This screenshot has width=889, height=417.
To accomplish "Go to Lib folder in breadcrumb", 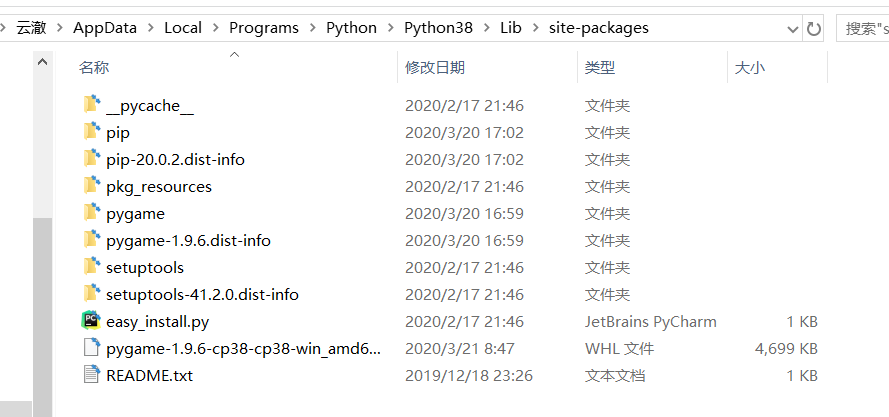I will pos(510,28).
